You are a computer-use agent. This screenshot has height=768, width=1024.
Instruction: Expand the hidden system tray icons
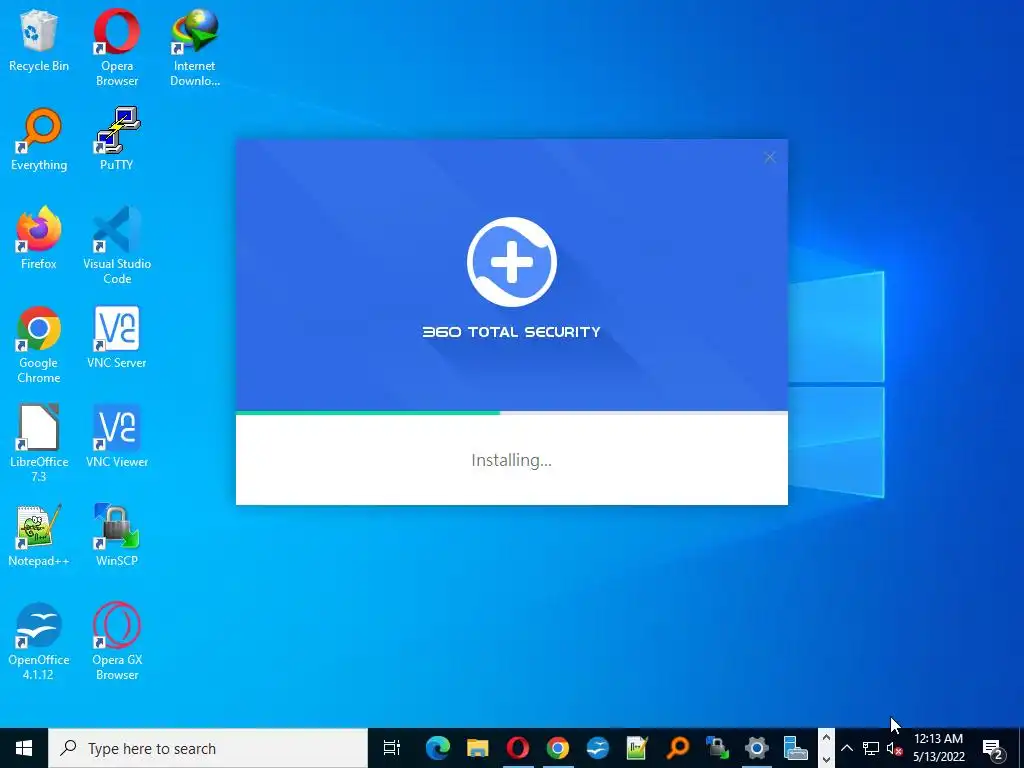(846, 748)
